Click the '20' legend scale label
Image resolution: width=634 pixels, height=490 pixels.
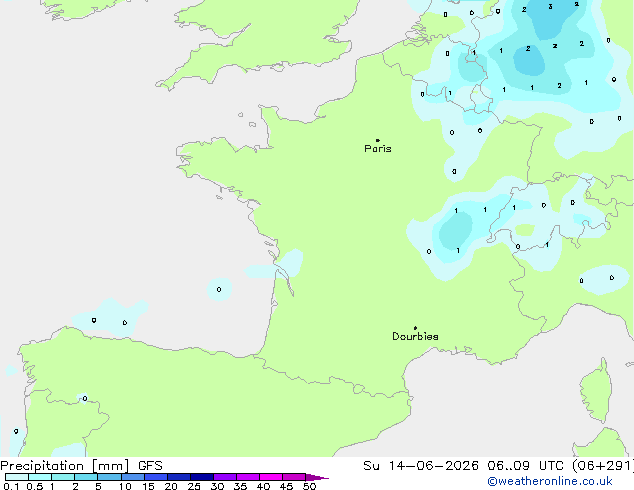[171, 486]
